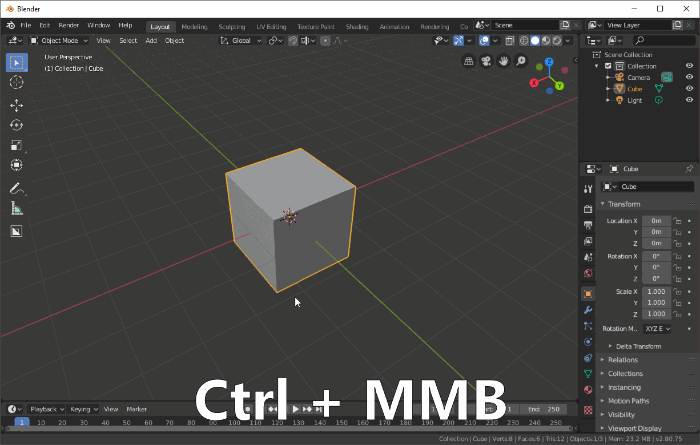Edit the Location X value field
Screen dimensions: 700x445
(x=656, y=220)
